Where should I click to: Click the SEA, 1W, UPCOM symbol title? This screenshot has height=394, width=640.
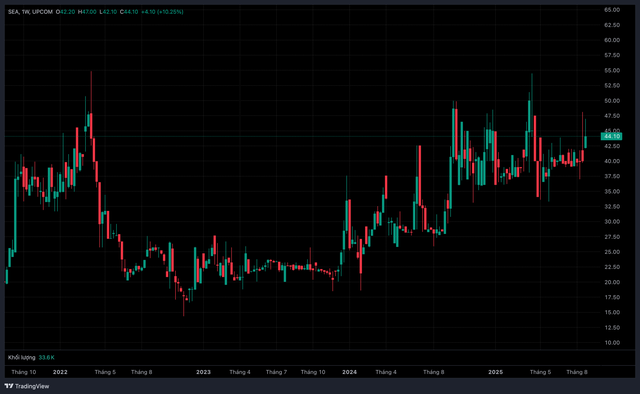30,12
